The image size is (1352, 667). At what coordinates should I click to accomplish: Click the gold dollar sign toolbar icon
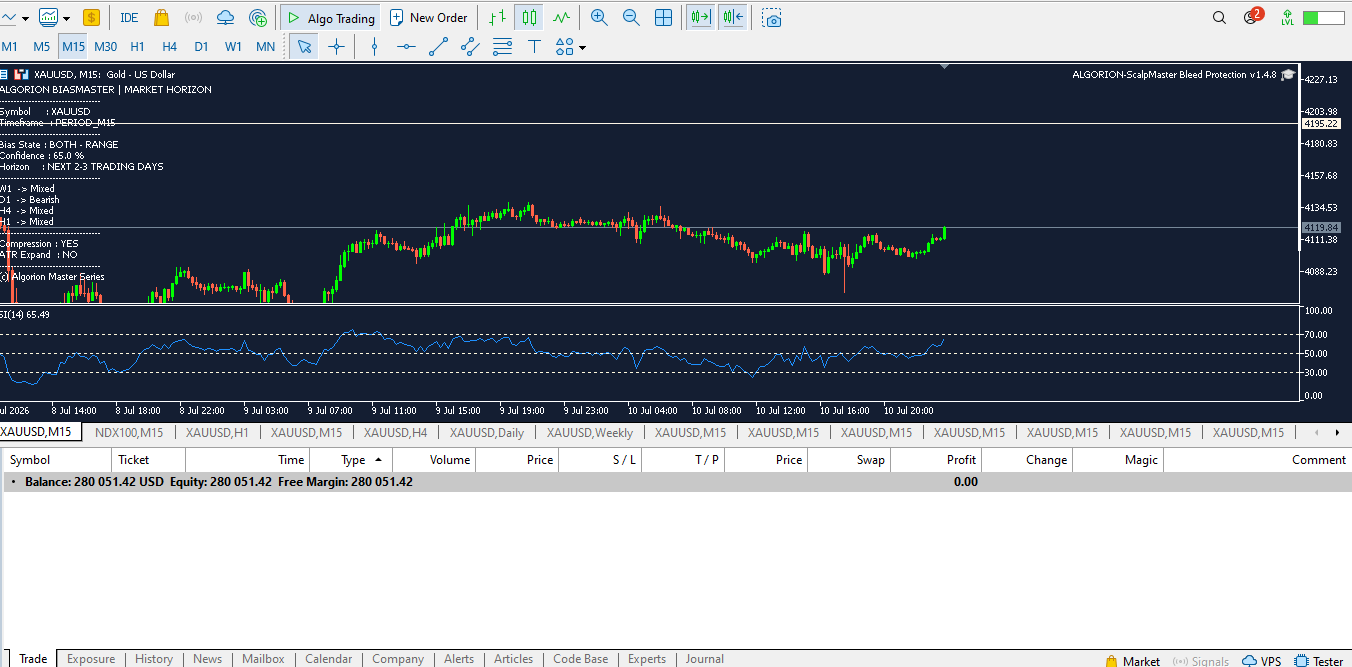coord(91,17)
